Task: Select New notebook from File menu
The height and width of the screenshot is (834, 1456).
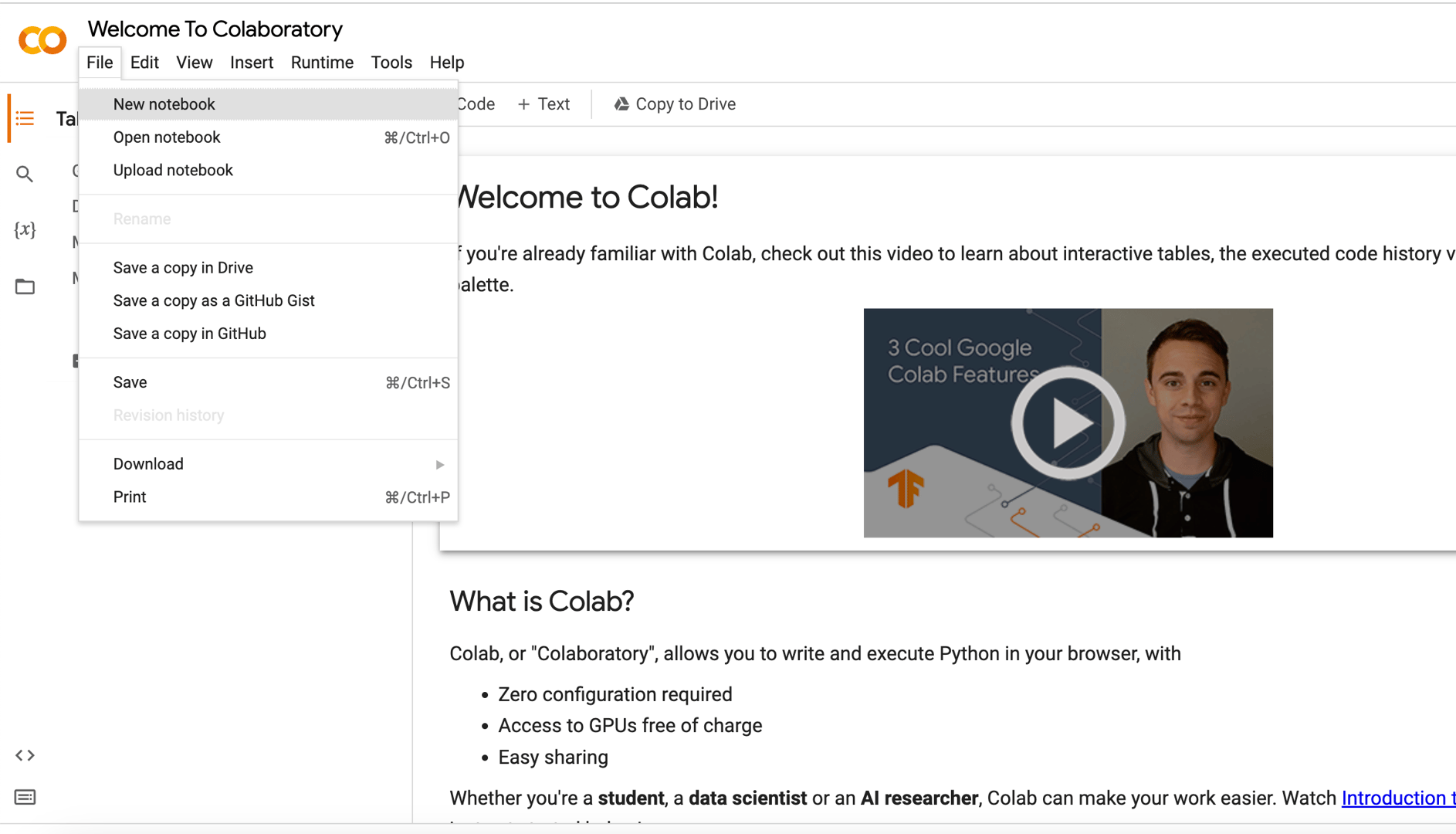Action: [164, 104]
